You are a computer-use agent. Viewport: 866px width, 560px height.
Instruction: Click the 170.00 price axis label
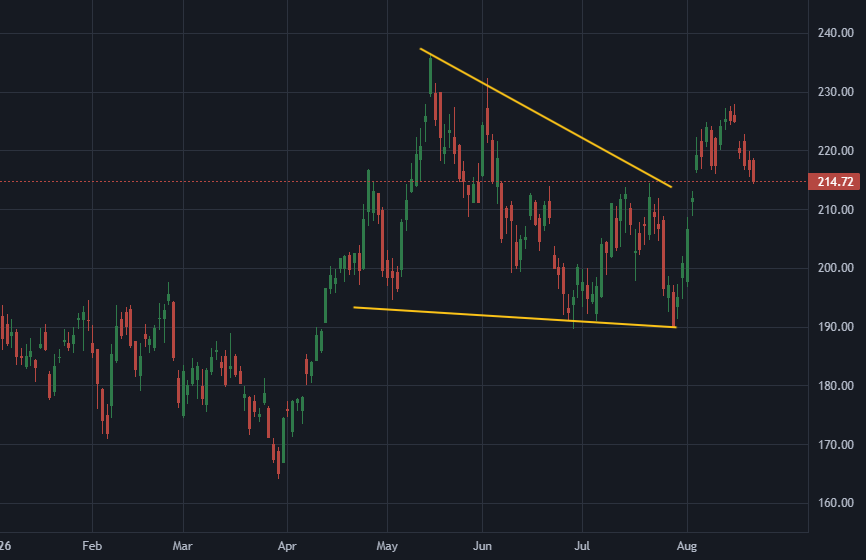pos(836,445)
